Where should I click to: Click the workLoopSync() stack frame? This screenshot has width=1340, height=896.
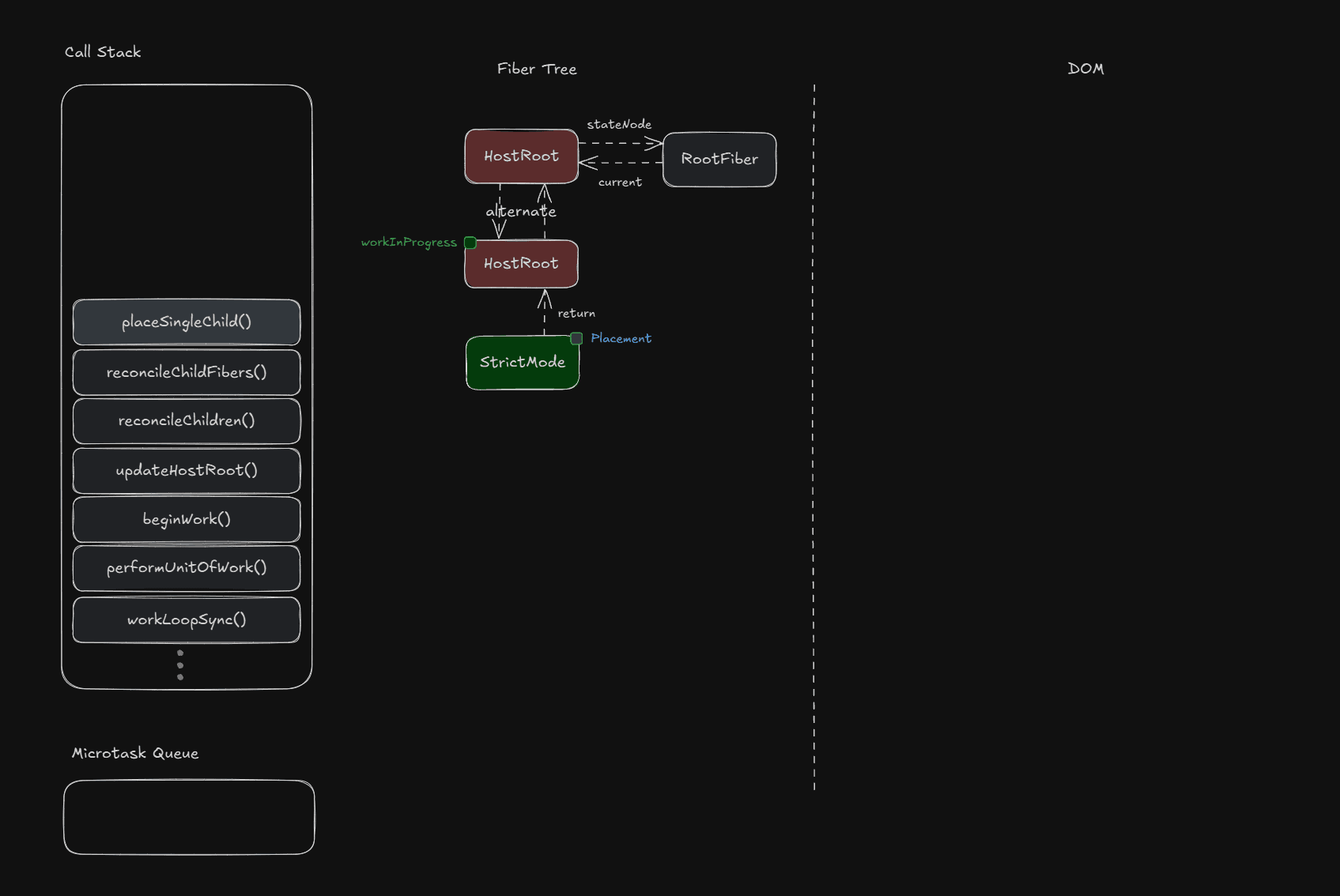point(187,620)
